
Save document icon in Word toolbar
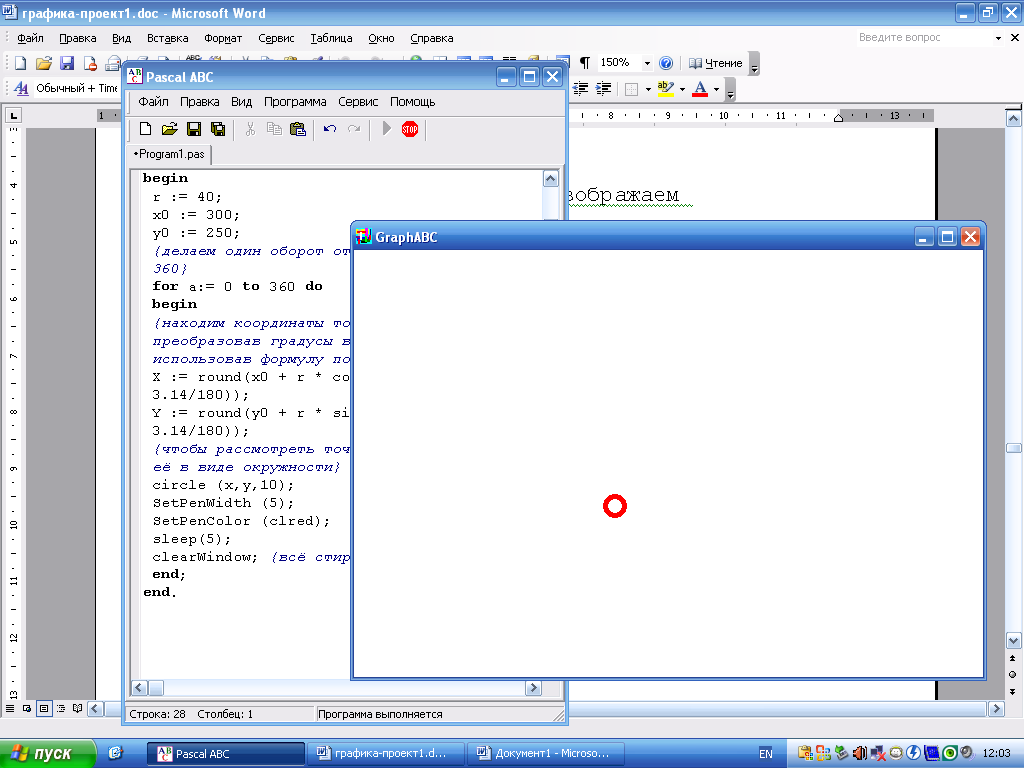click(67, 63)
